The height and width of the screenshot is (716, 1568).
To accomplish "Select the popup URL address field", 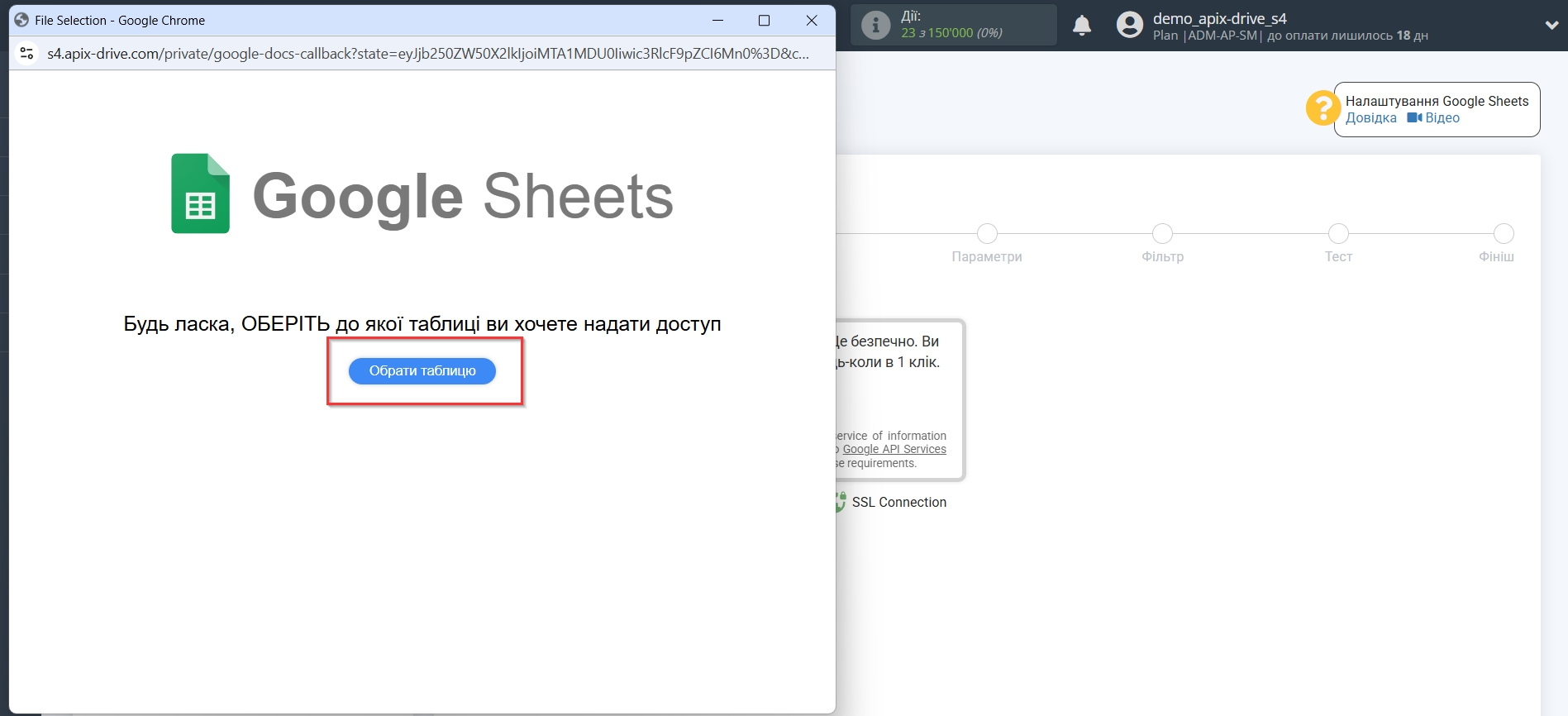I will [x=428, y=54].
